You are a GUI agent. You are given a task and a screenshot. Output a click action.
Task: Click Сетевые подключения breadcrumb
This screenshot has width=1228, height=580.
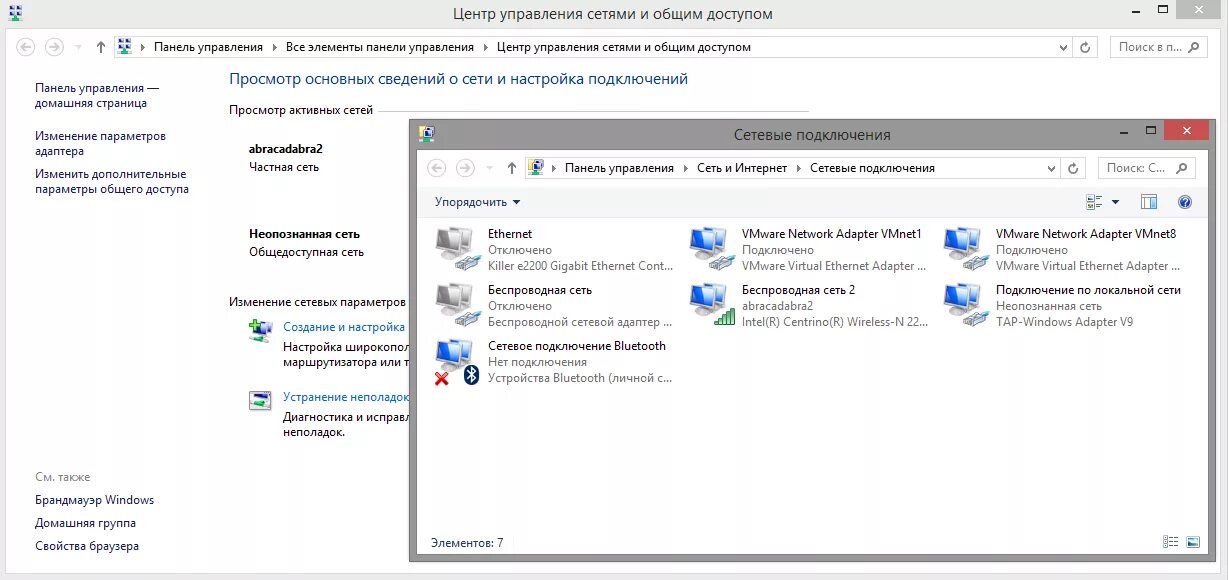[872, 168]
